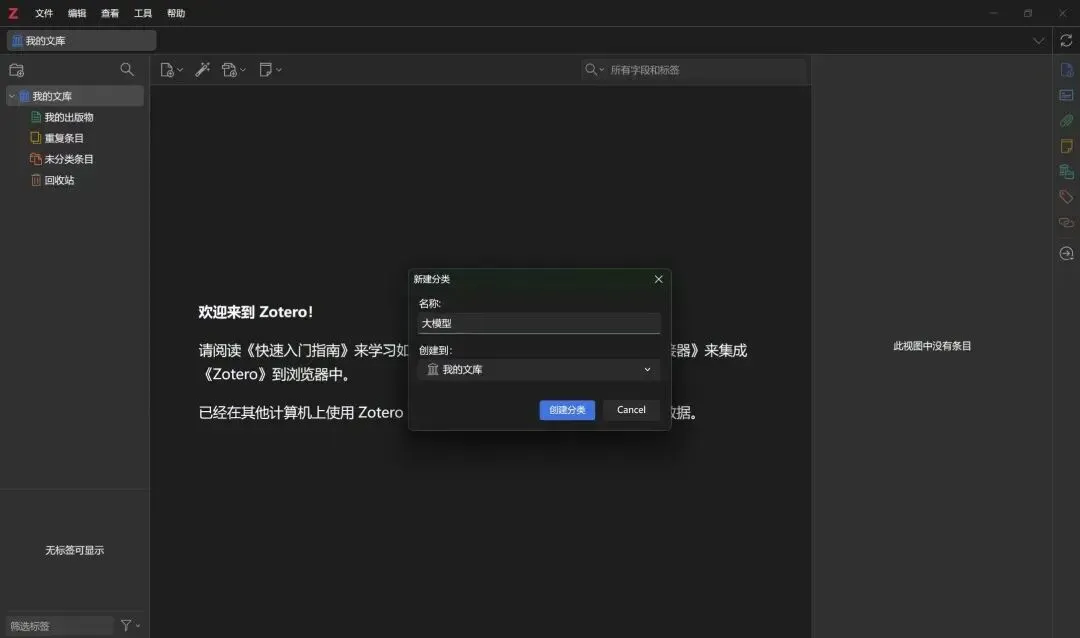Image resolution: width=1080 pixels, height=638 pixels.
Task: Click the Zotero Z logo icon
Action: [x=13, y=13]
